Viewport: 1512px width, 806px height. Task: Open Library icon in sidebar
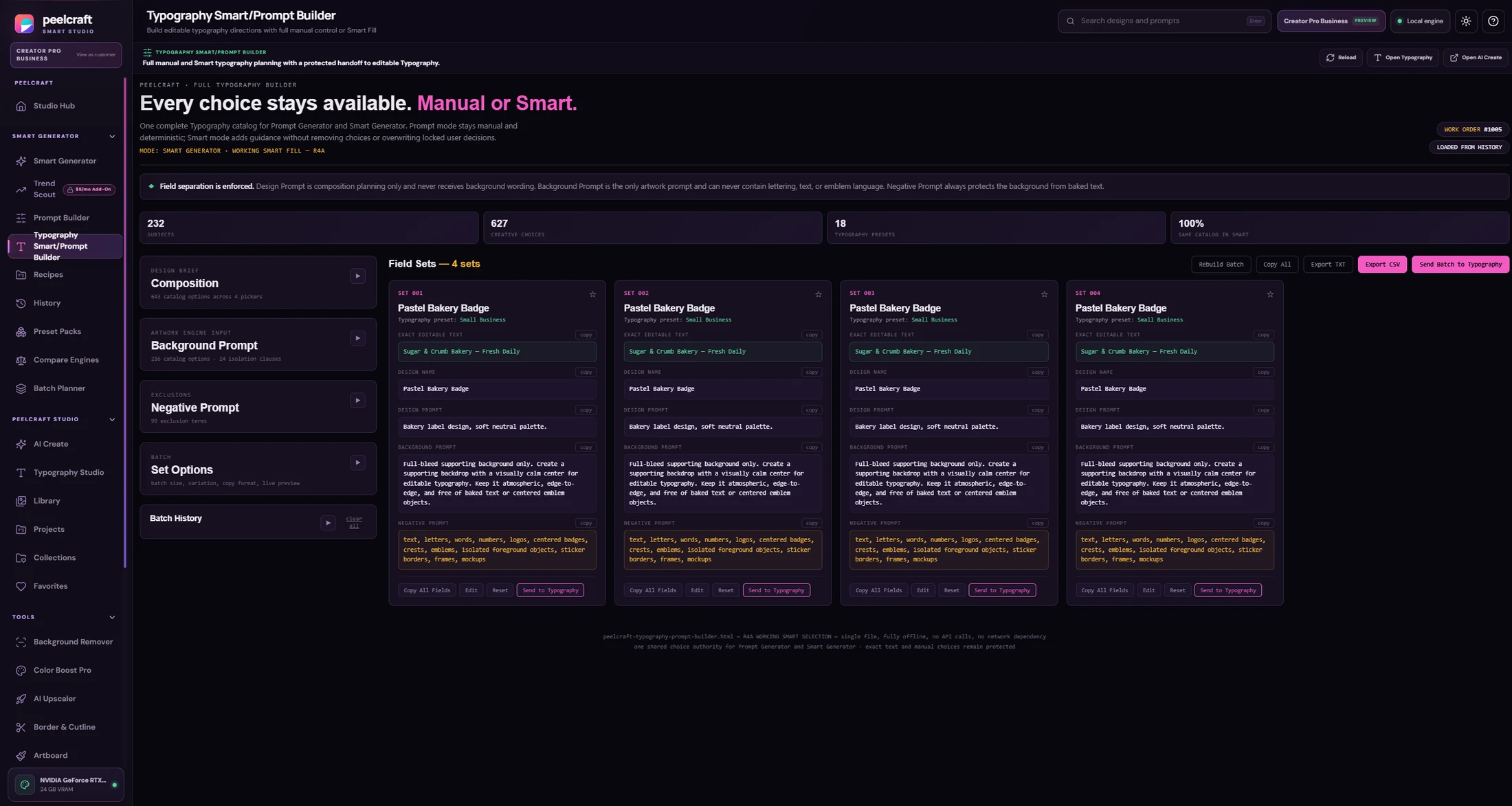point(21,501)
